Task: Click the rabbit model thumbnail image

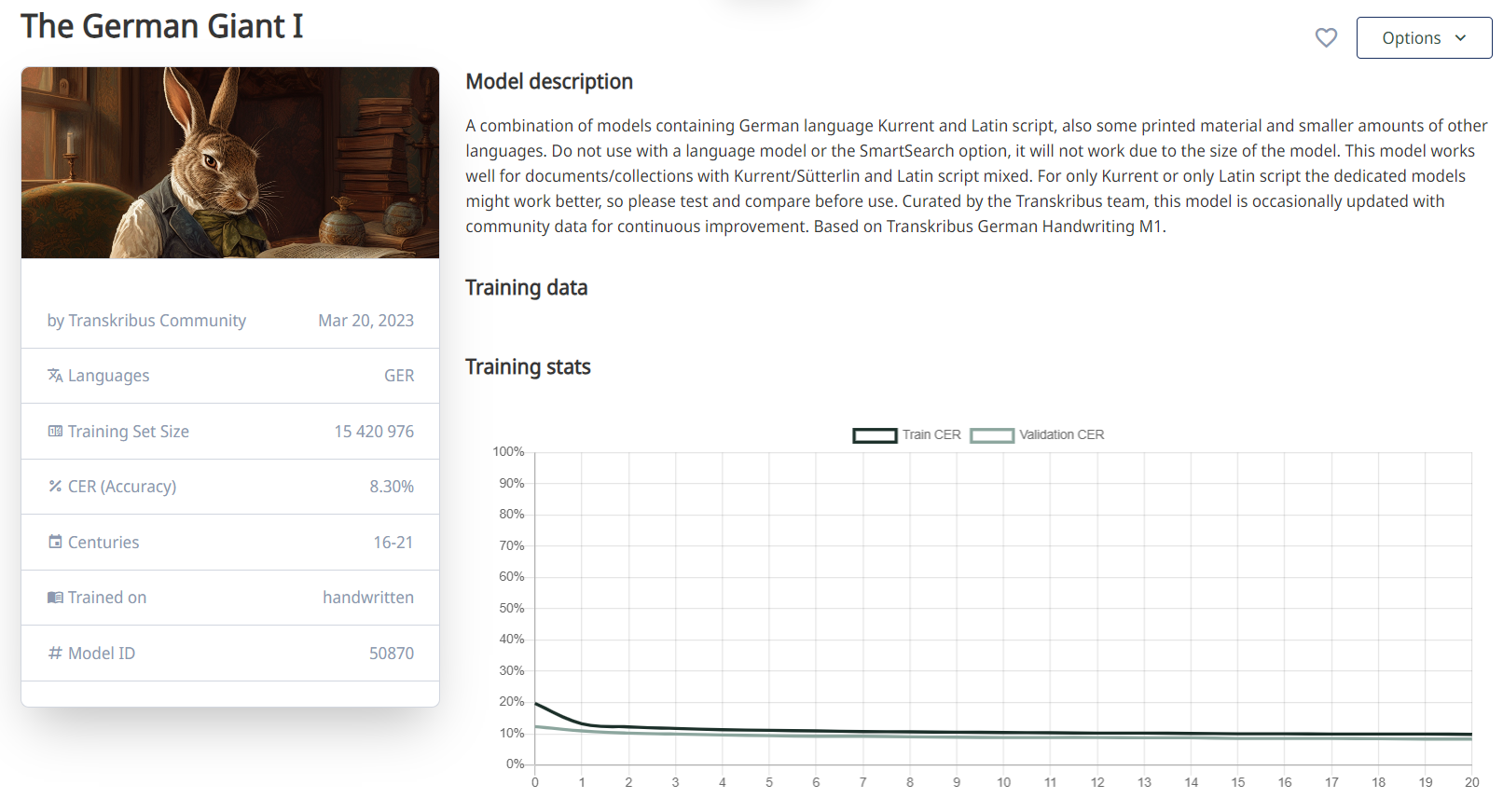Action: click(230, 162)
